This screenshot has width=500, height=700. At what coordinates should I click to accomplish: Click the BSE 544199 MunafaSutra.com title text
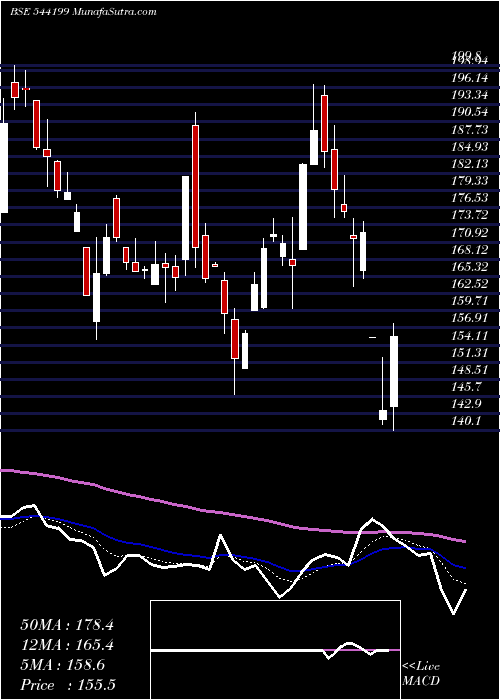[83, 12]
